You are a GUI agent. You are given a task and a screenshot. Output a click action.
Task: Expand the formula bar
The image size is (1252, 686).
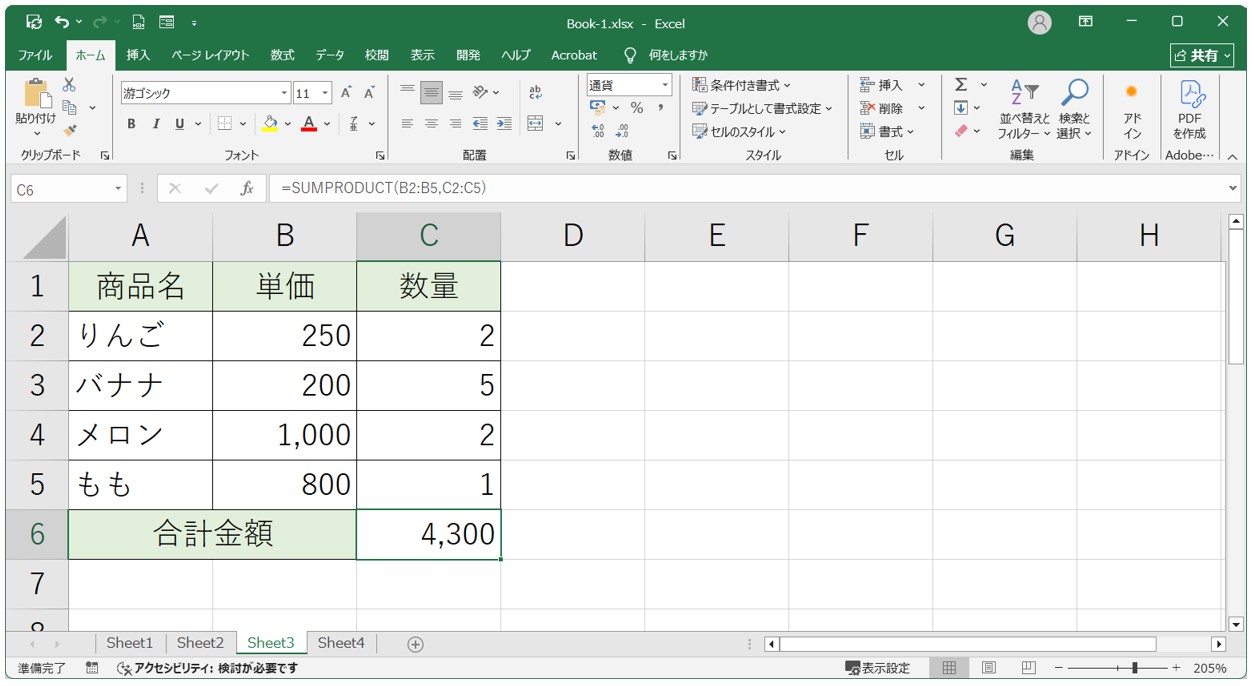1232,188
